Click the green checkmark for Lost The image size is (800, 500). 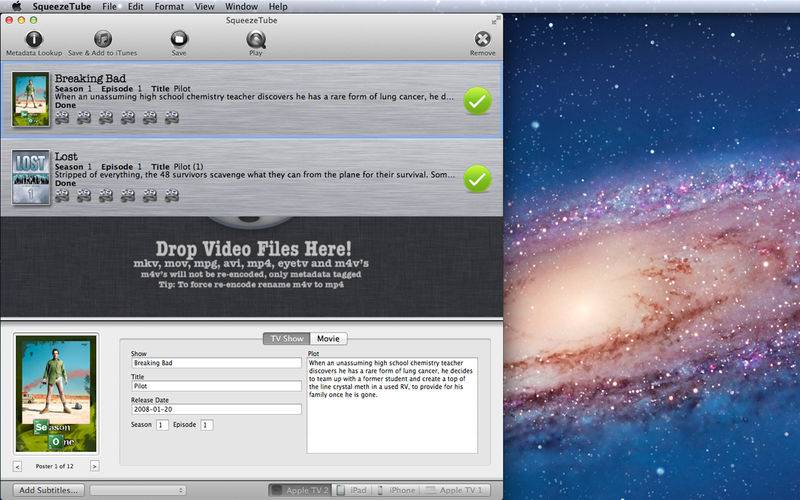[x=478, y=179]
